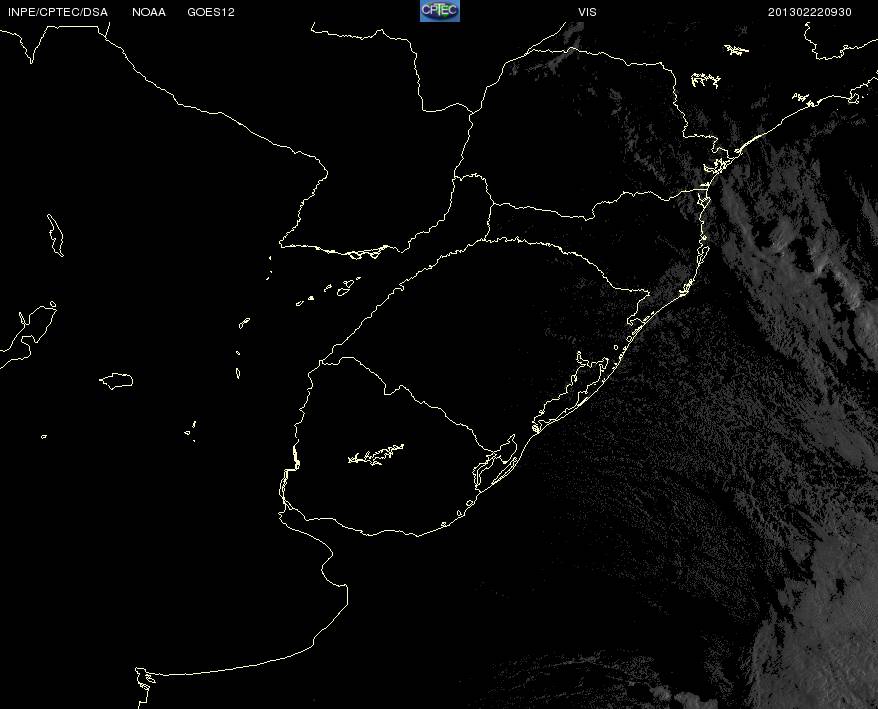Image resolution: width=878 pixels, height=709 pixels.
Task: Click the CPTEC logo at top center
Action: tap(440, 11)
